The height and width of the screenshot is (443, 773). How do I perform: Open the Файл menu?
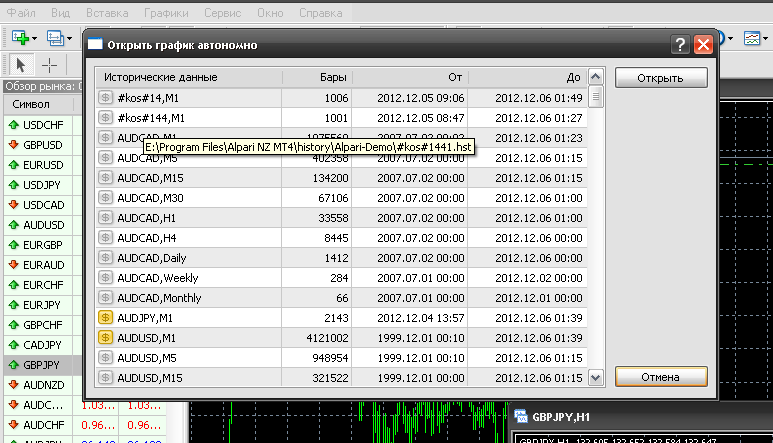click(21, 13)
